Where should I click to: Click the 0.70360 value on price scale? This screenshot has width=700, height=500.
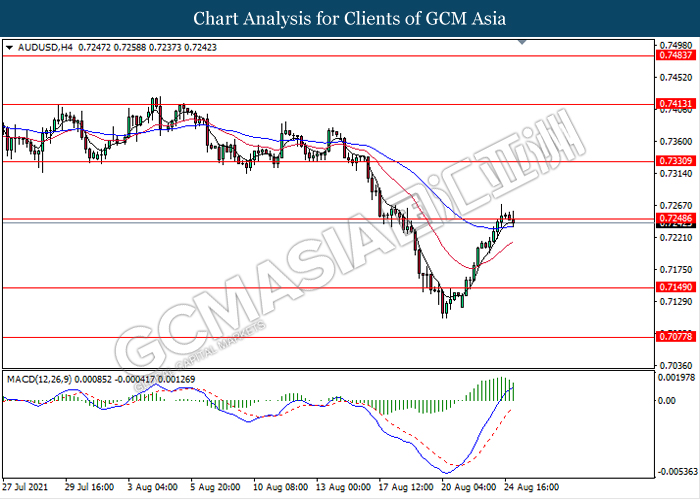pyautogui.click(x=677, y=365)
